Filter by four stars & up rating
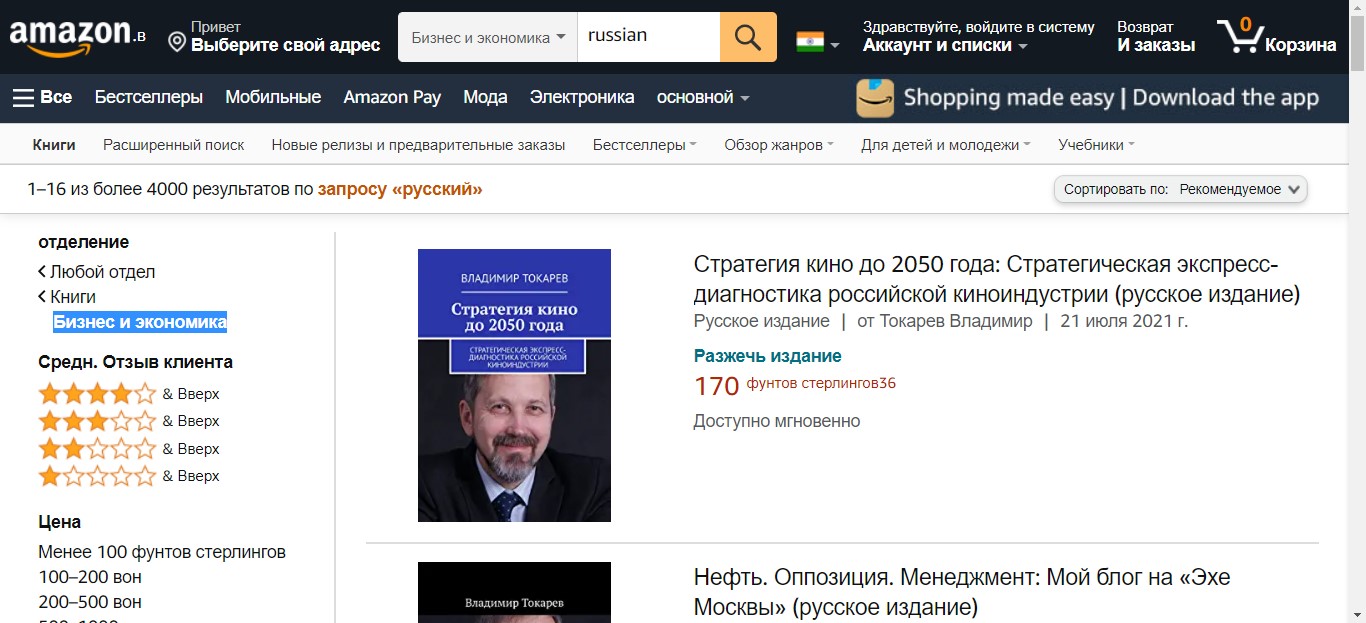Viewport: 1366px width, 623px height. (128, 393)
